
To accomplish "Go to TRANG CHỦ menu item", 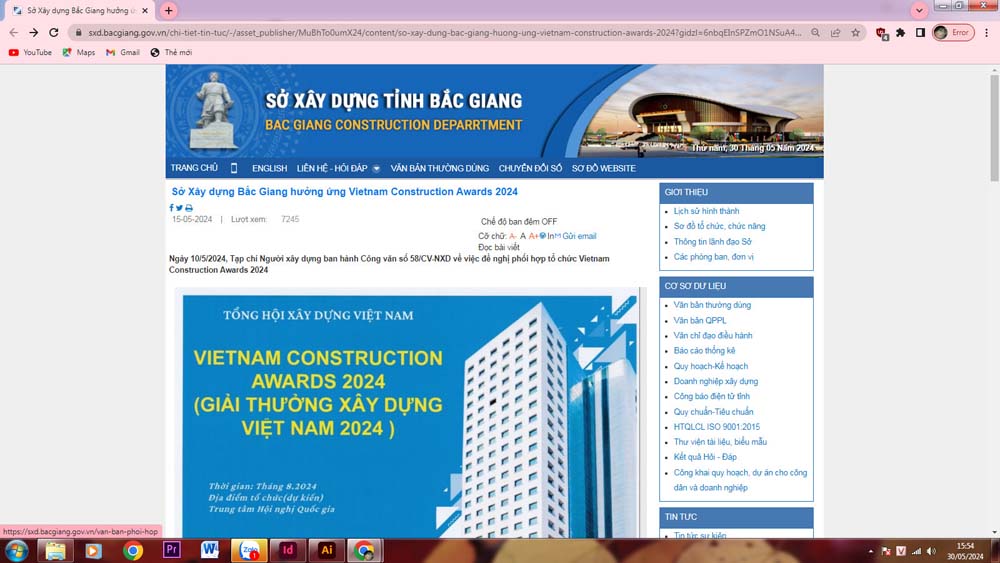I will point(194,168).
